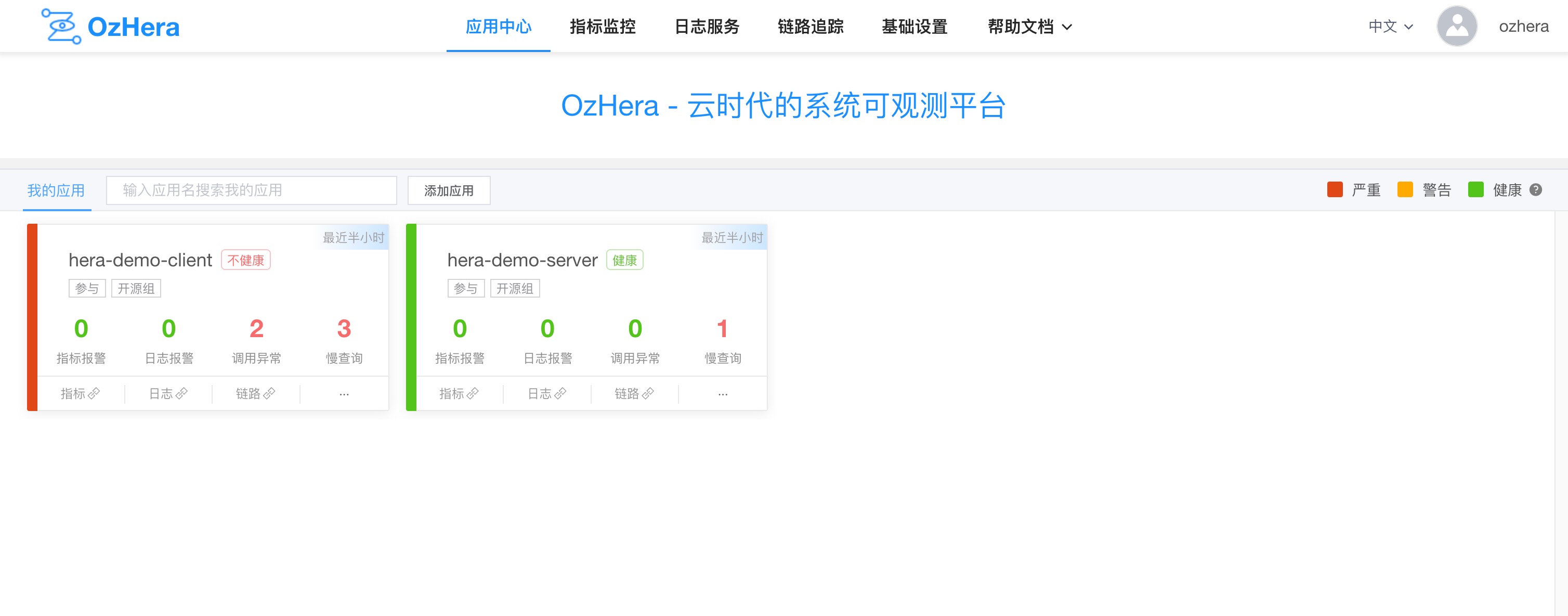Viewport: 1568px width, 616px height.
Task: Click 指标报警 count 0 on hera-demo-client
Action: coord(81,329)
